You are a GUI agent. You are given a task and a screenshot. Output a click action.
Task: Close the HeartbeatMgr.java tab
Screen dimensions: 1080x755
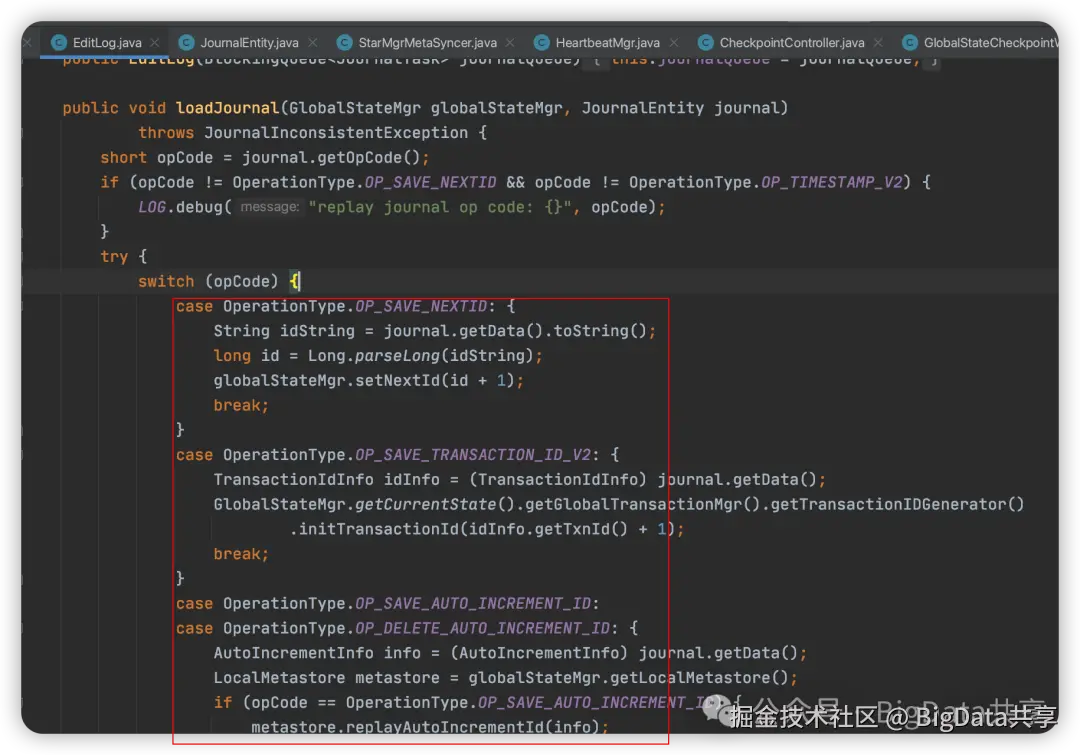tap(674, 43)
